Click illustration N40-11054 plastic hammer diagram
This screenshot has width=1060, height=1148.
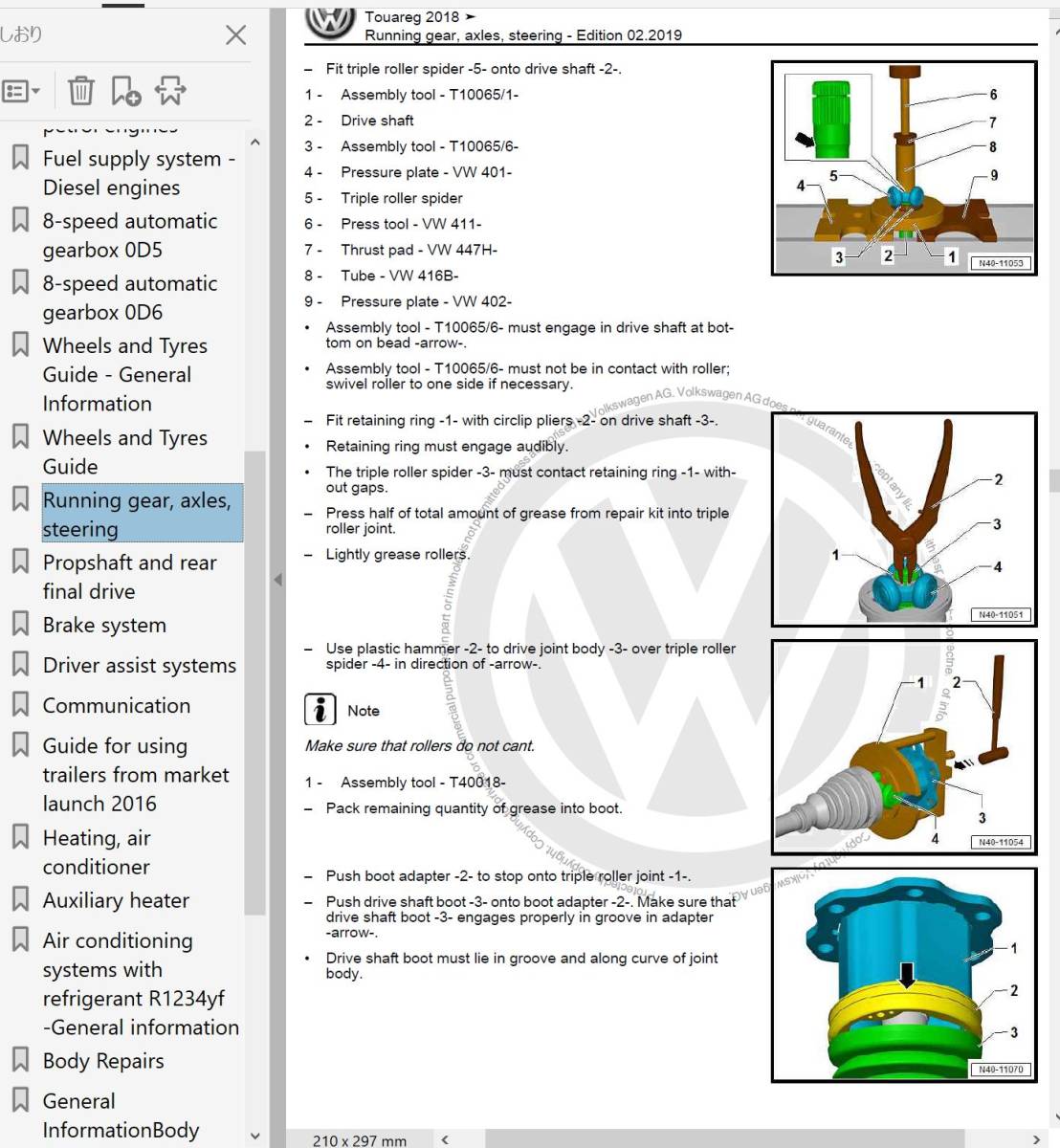[x=904, y=746]
